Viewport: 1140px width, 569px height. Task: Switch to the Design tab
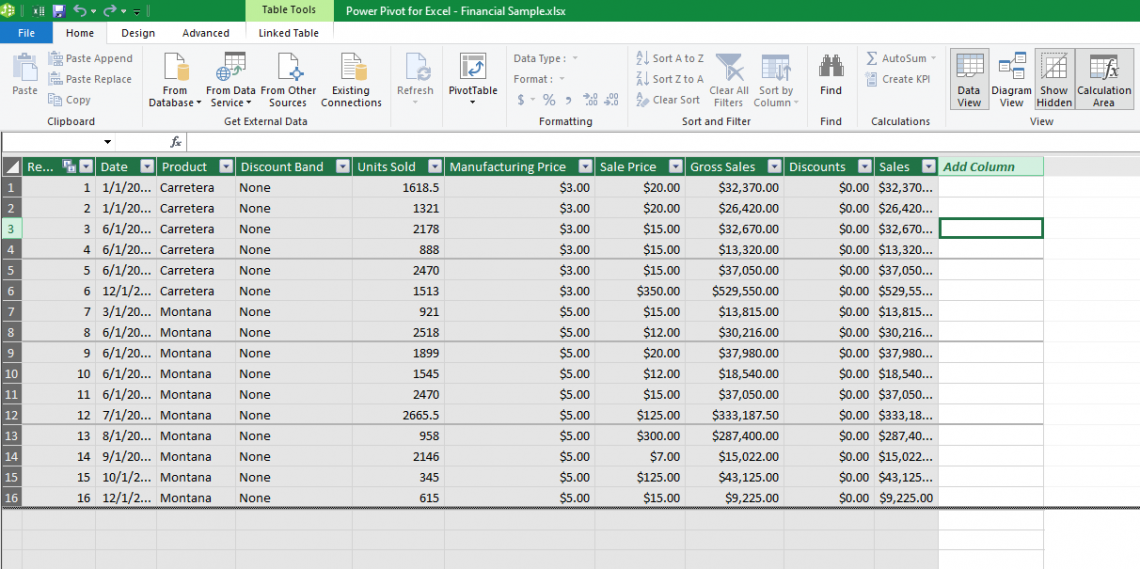(x=138, y=33)
